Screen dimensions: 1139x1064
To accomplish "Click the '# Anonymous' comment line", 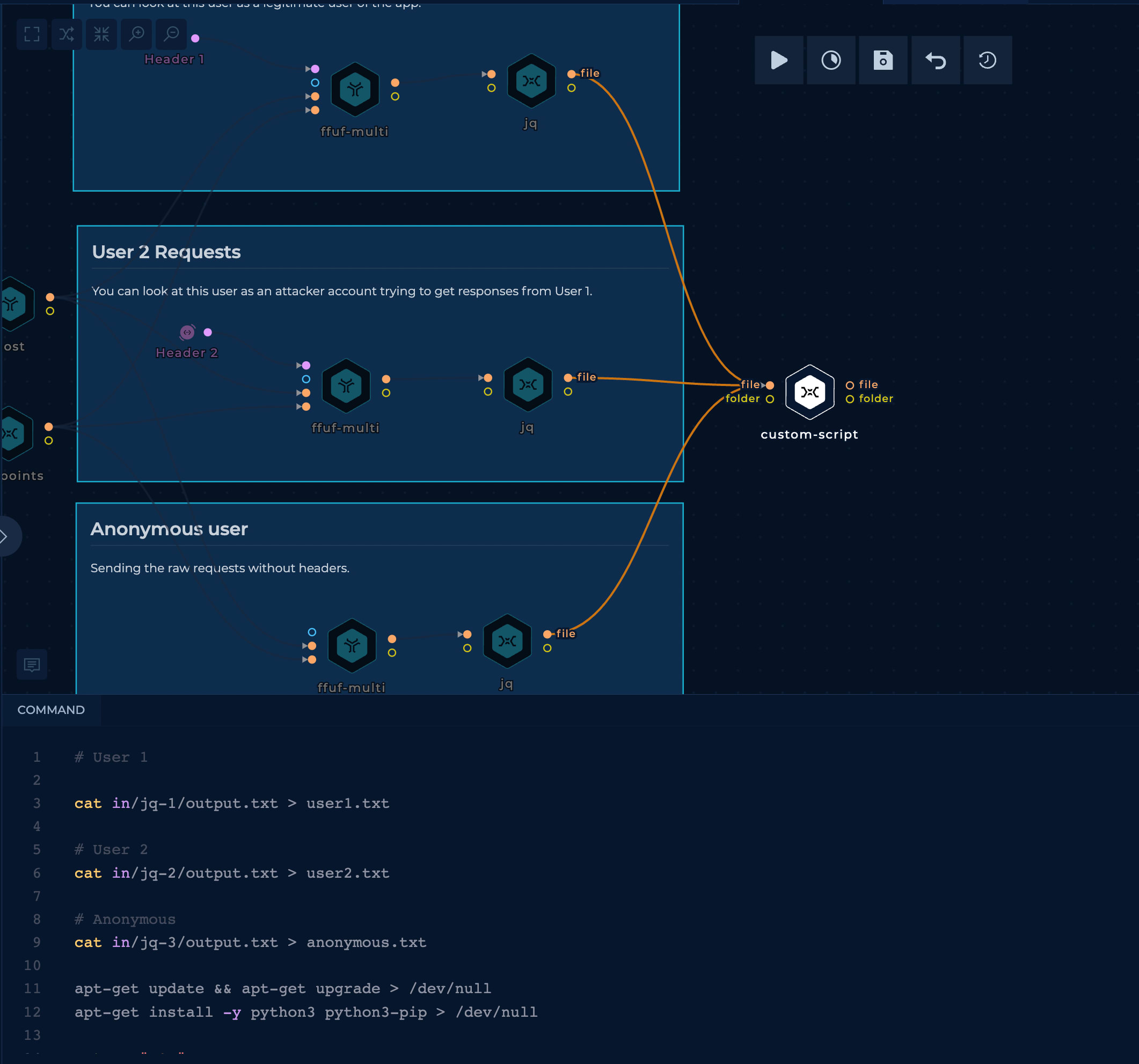I will coord(125,919).
